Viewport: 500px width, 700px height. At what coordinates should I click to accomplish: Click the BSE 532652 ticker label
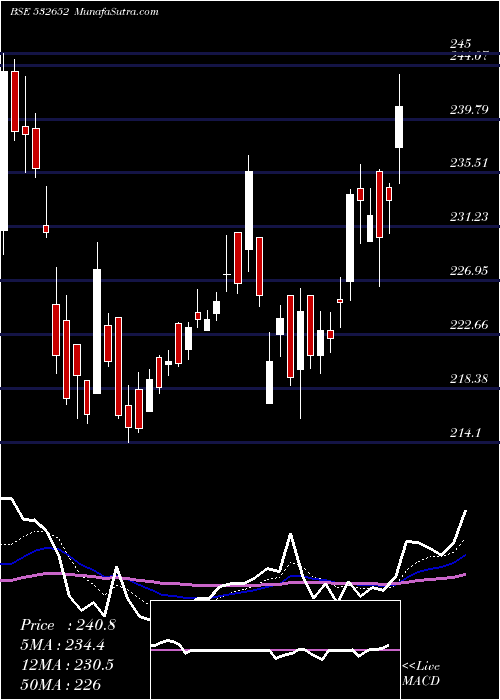pyautogui.click(x=39, y=12)
